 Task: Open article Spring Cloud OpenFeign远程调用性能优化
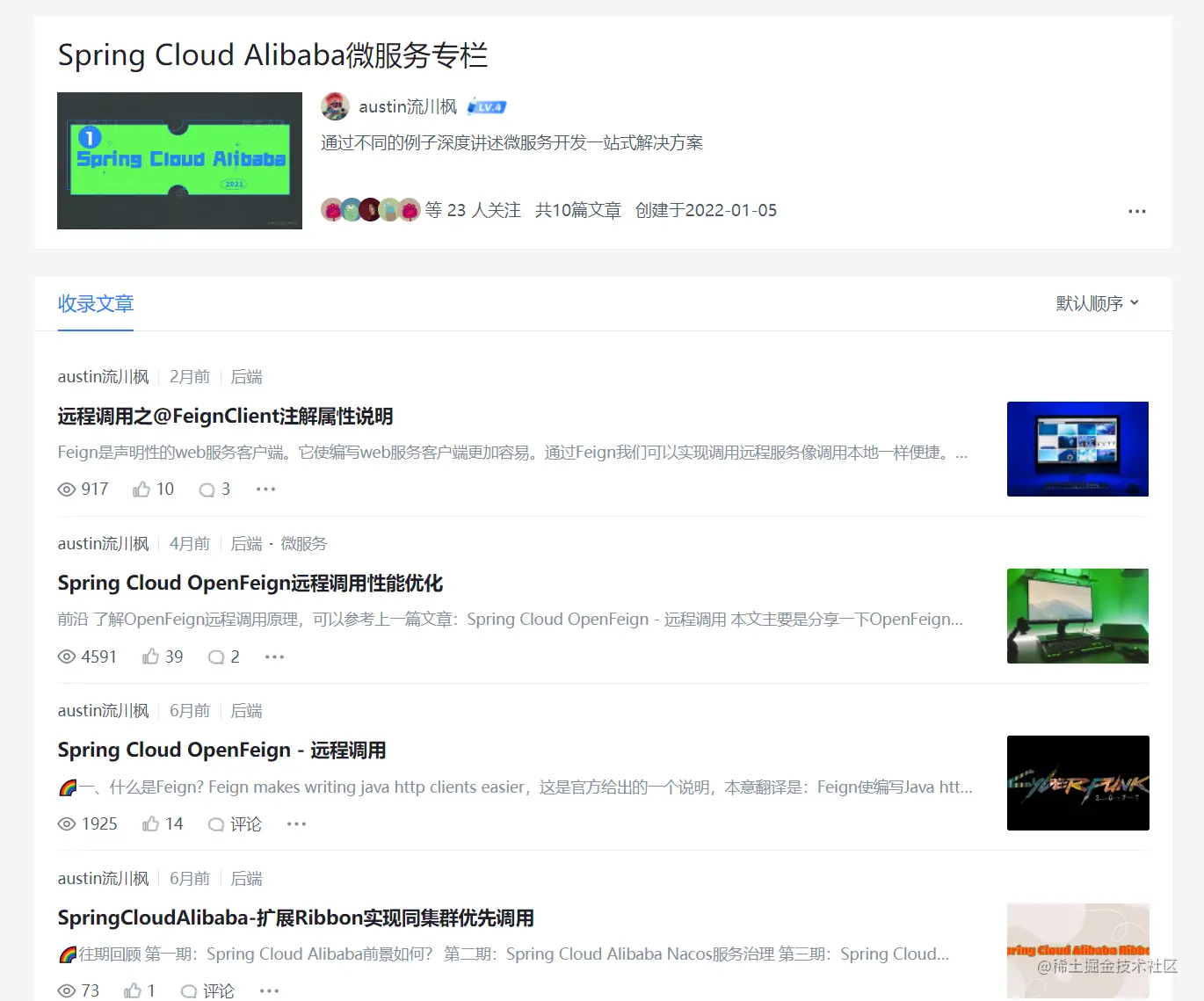(x=250, y=584)
